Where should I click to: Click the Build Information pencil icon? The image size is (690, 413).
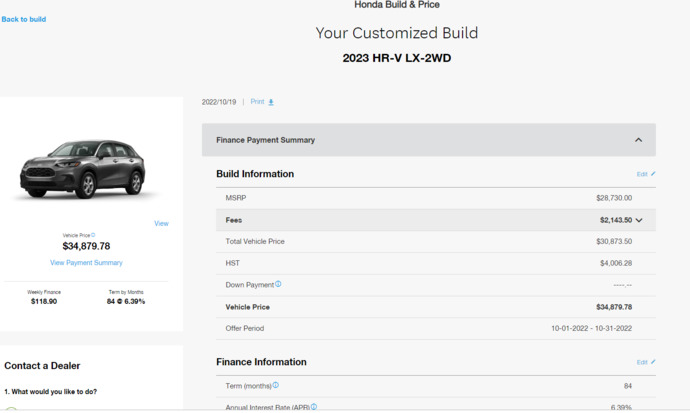tap(653, 174)
